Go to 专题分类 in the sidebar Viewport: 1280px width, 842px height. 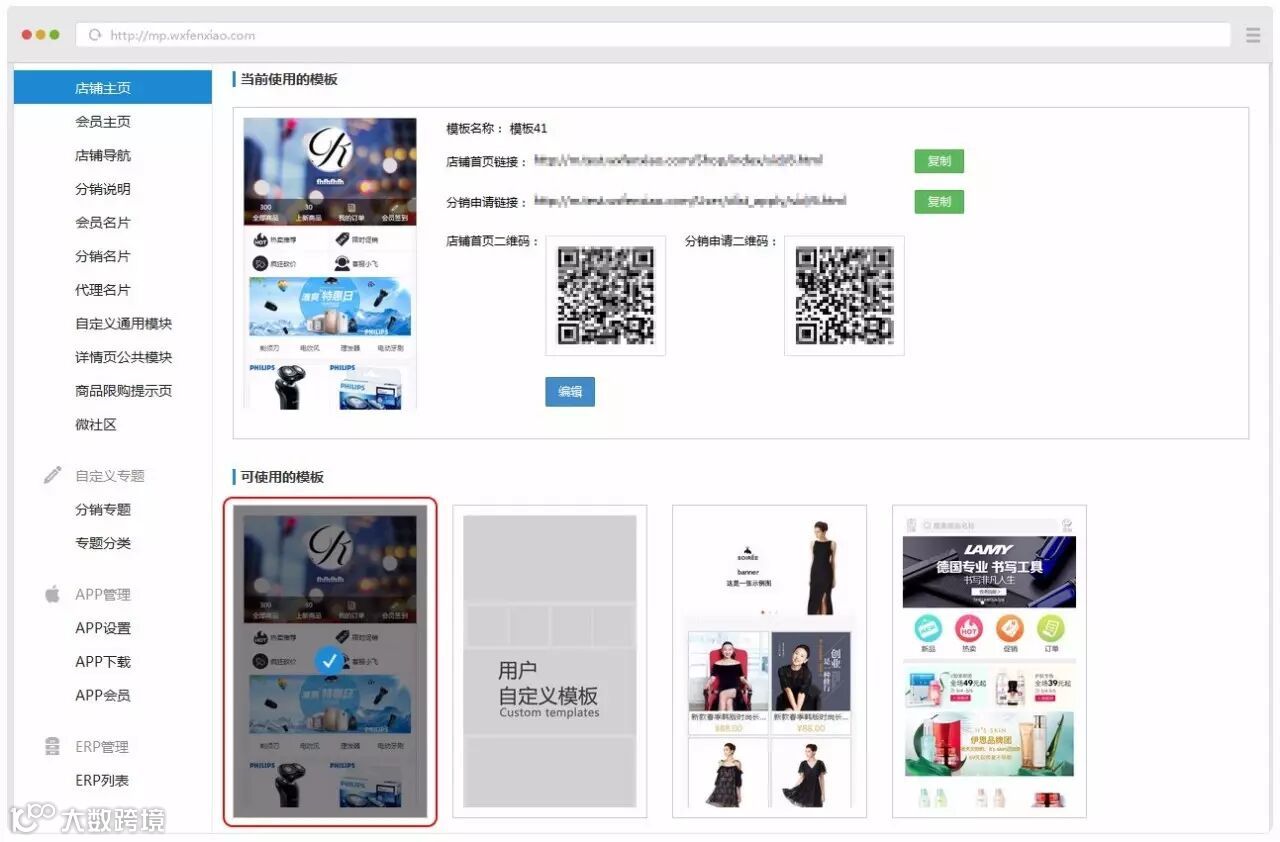[103, 543]
